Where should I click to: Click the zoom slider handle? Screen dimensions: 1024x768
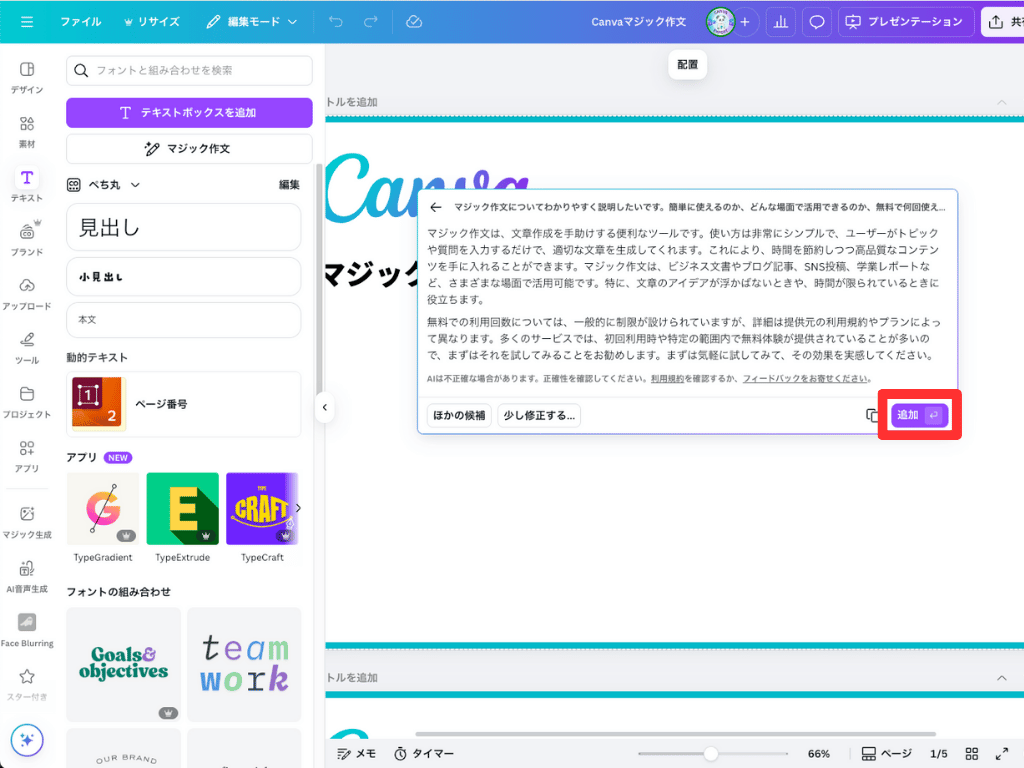711,754
